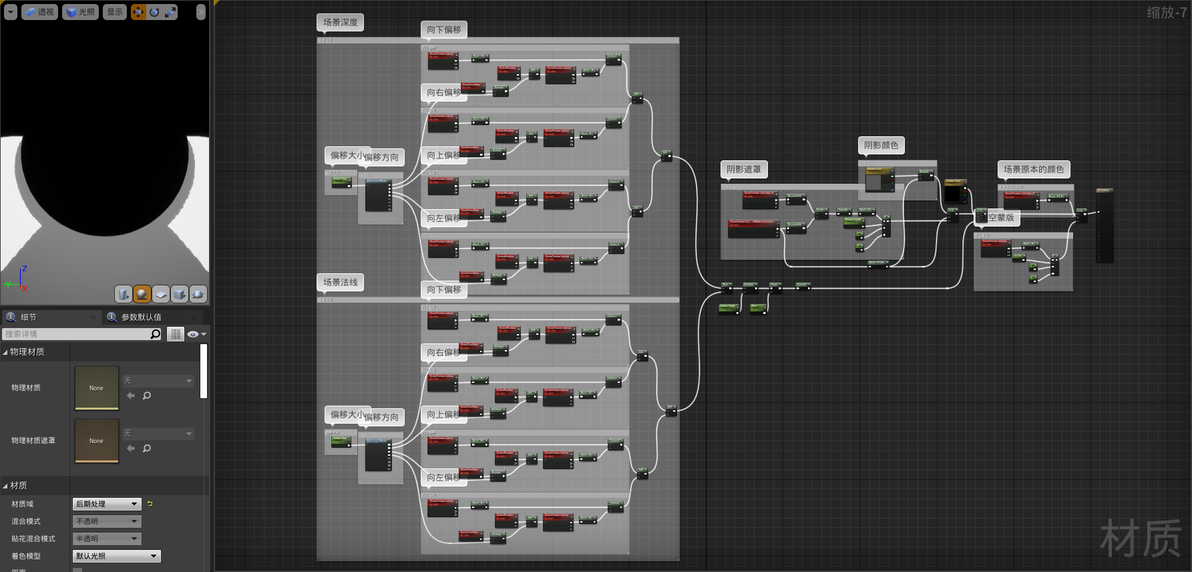The height and width of the screenshot is (572, 1192).
Task: Open the eye visibility options in details
Action: point(196,334)
